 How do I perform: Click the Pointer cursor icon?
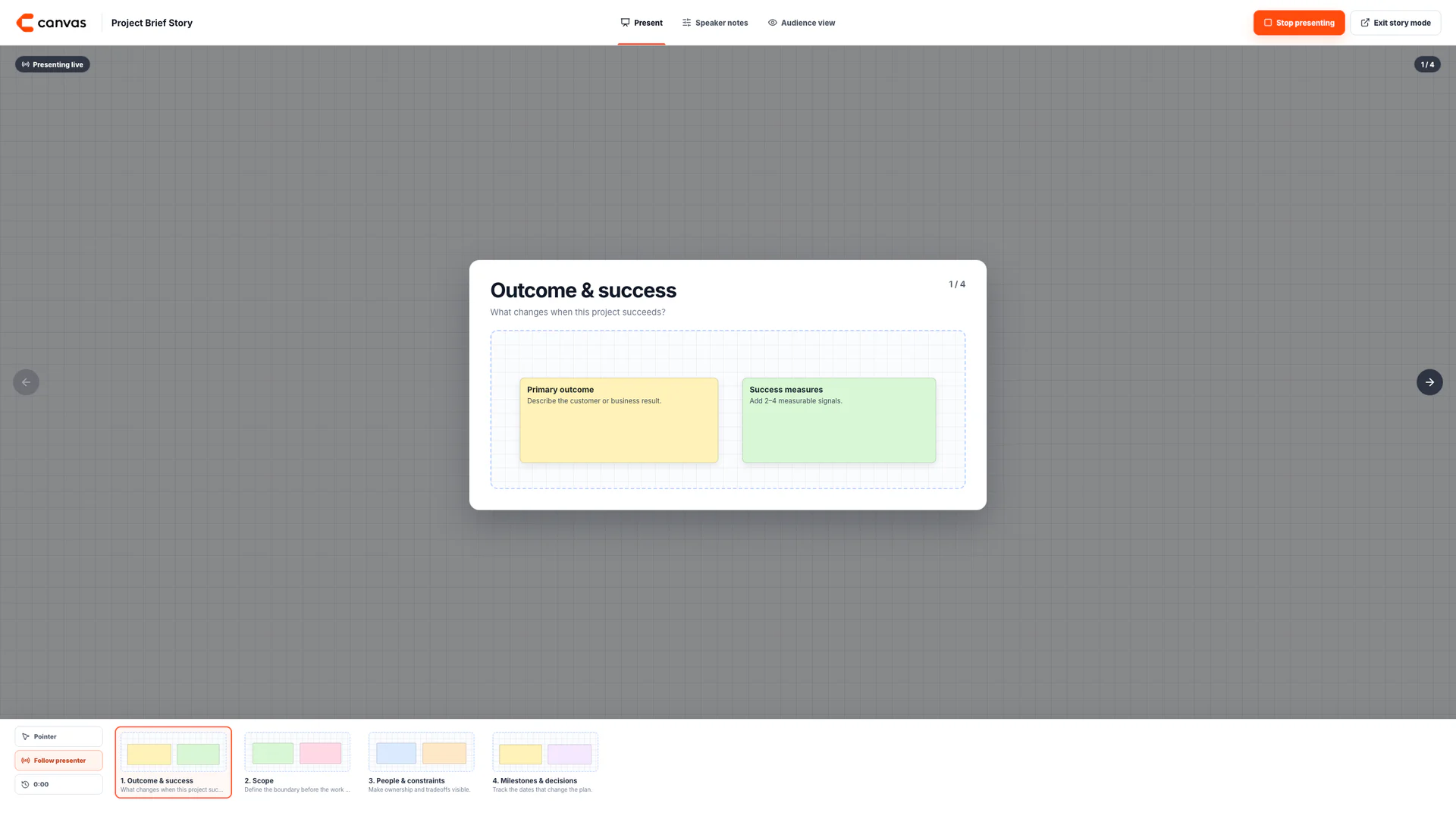pos(26,736)
